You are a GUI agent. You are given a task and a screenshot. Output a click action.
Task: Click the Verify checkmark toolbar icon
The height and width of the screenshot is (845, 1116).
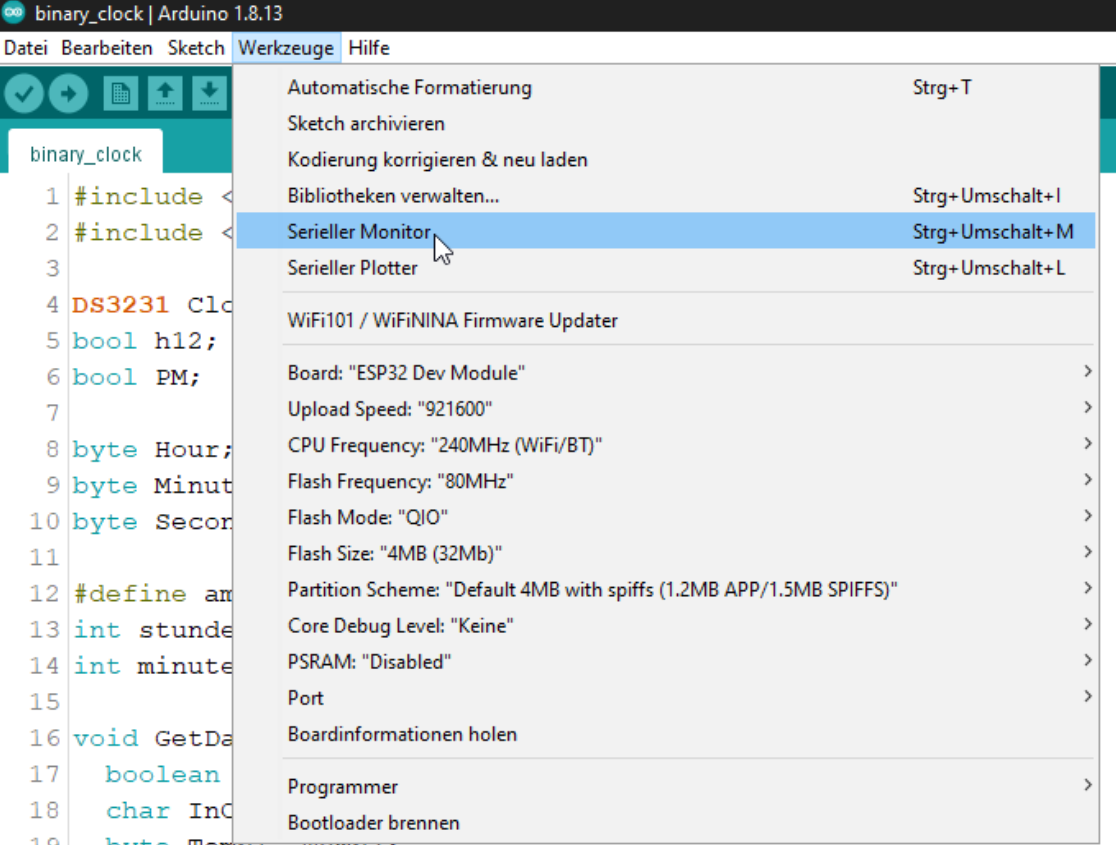pyautogui.click(x=24, y=94)
